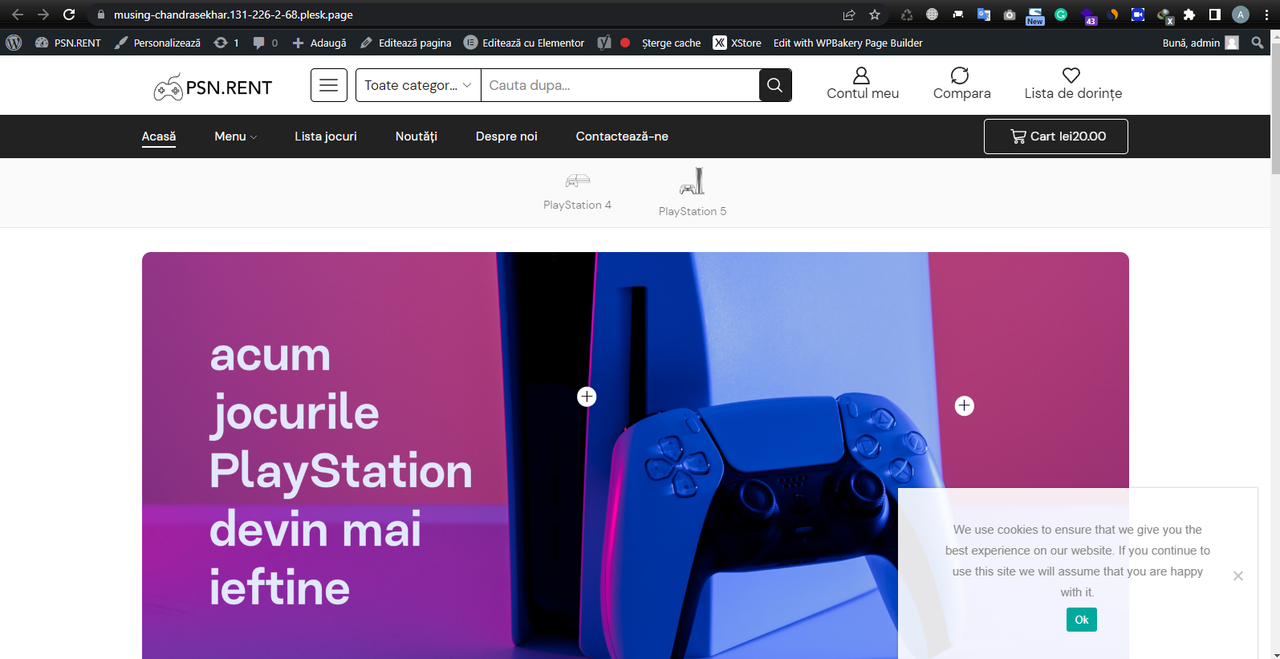Image resolution: width=1280 pixels, height=659 pixels.
Task: Click the Cauta dupa search field
Action: 620,85
